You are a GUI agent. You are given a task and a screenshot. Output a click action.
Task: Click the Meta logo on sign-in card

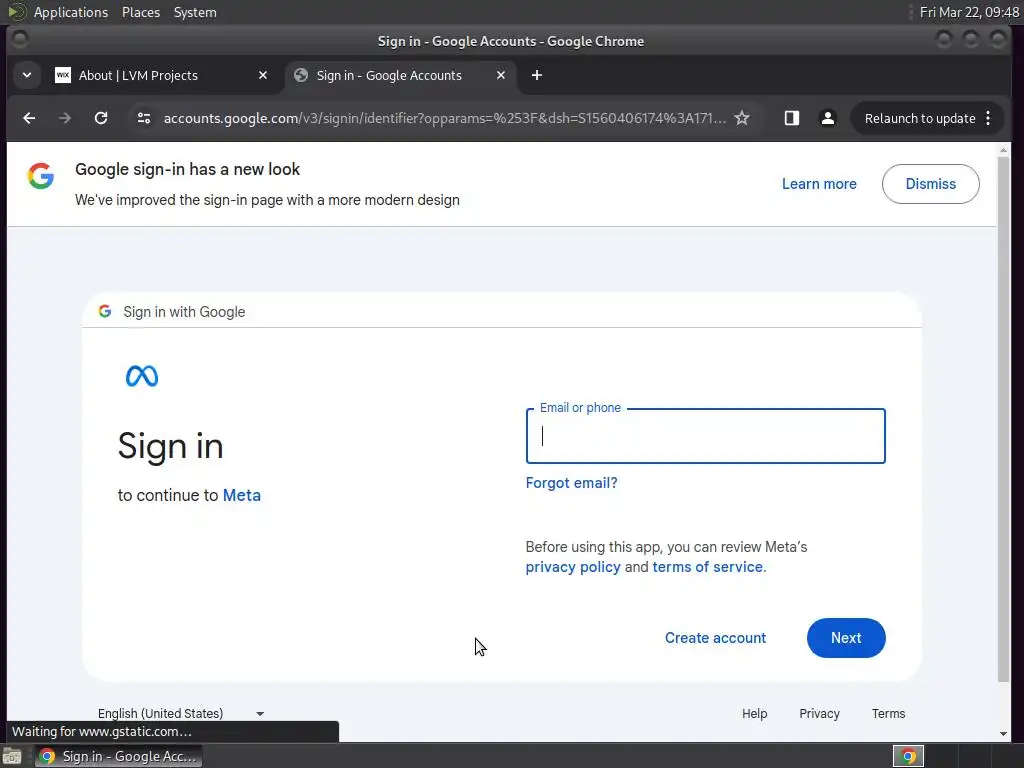142,376
